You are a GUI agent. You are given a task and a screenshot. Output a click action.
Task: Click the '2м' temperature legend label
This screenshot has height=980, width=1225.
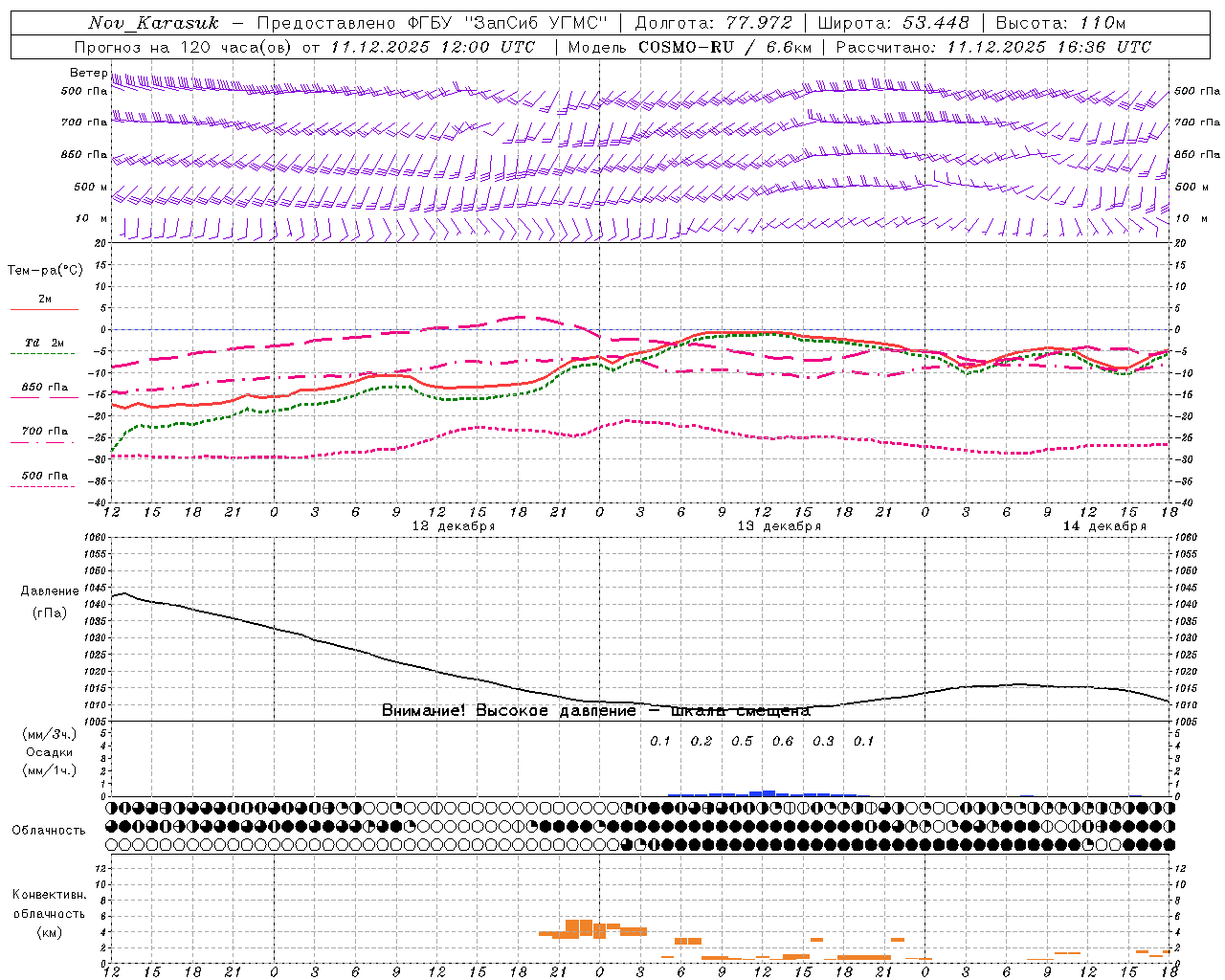point(45,299)
